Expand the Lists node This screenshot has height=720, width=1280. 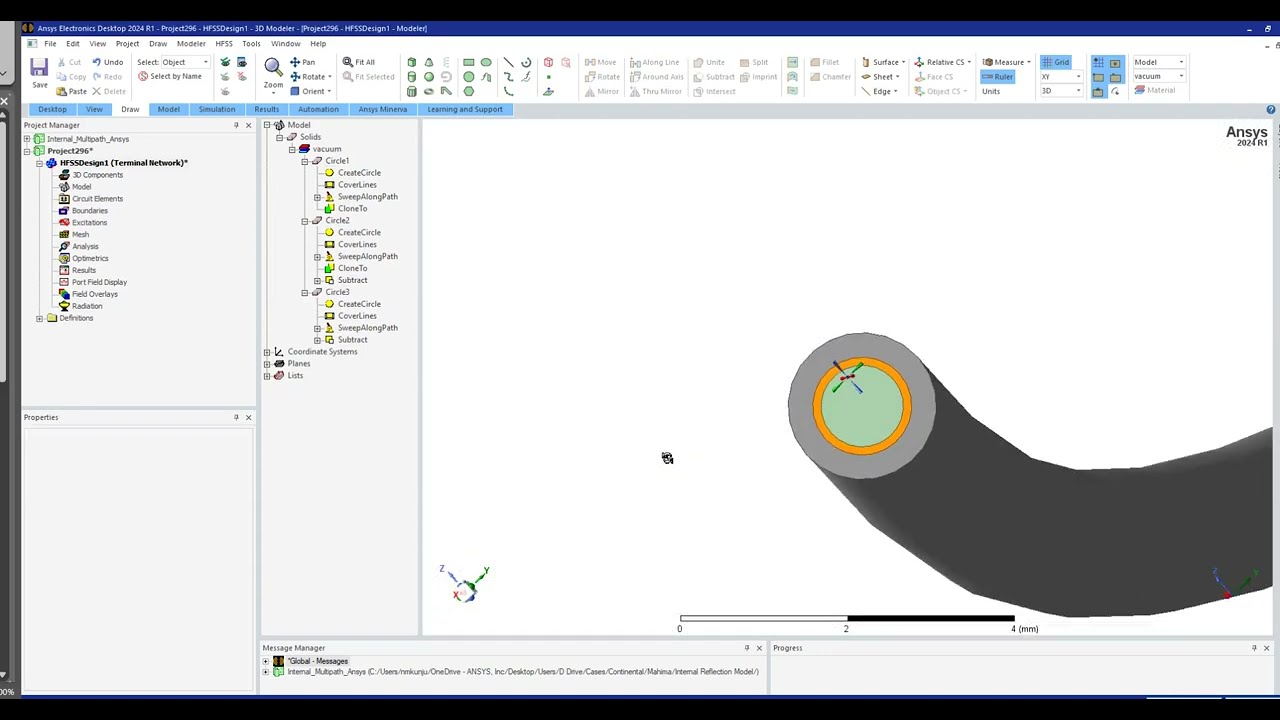point(267,376)
